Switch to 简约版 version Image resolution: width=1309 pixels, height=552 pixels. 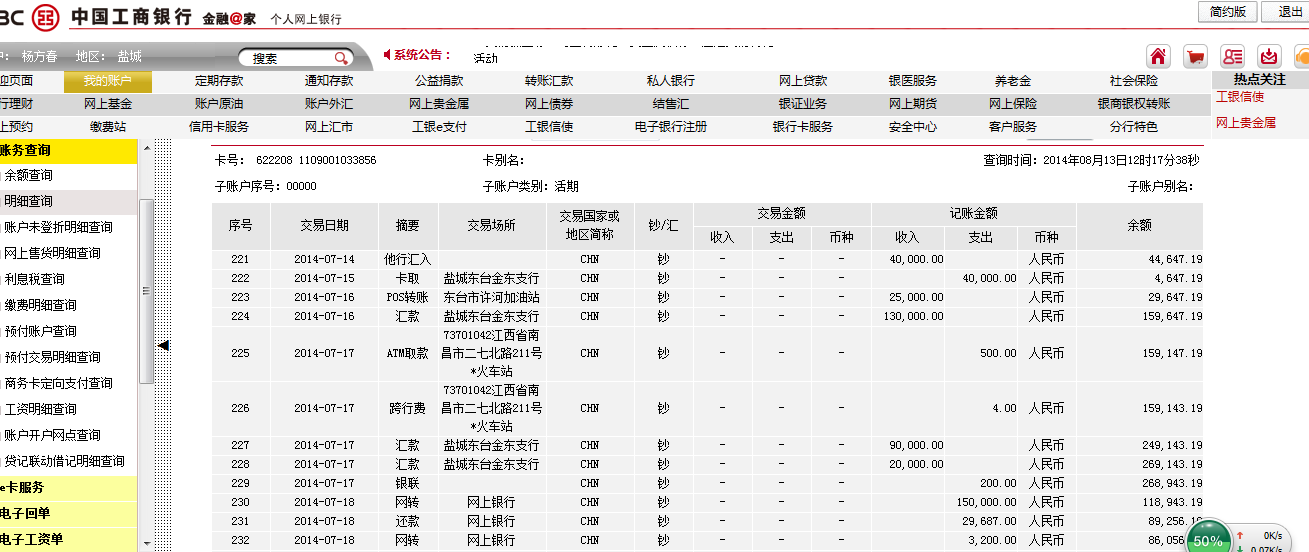pyautogui.click(x=1227, y=11)
